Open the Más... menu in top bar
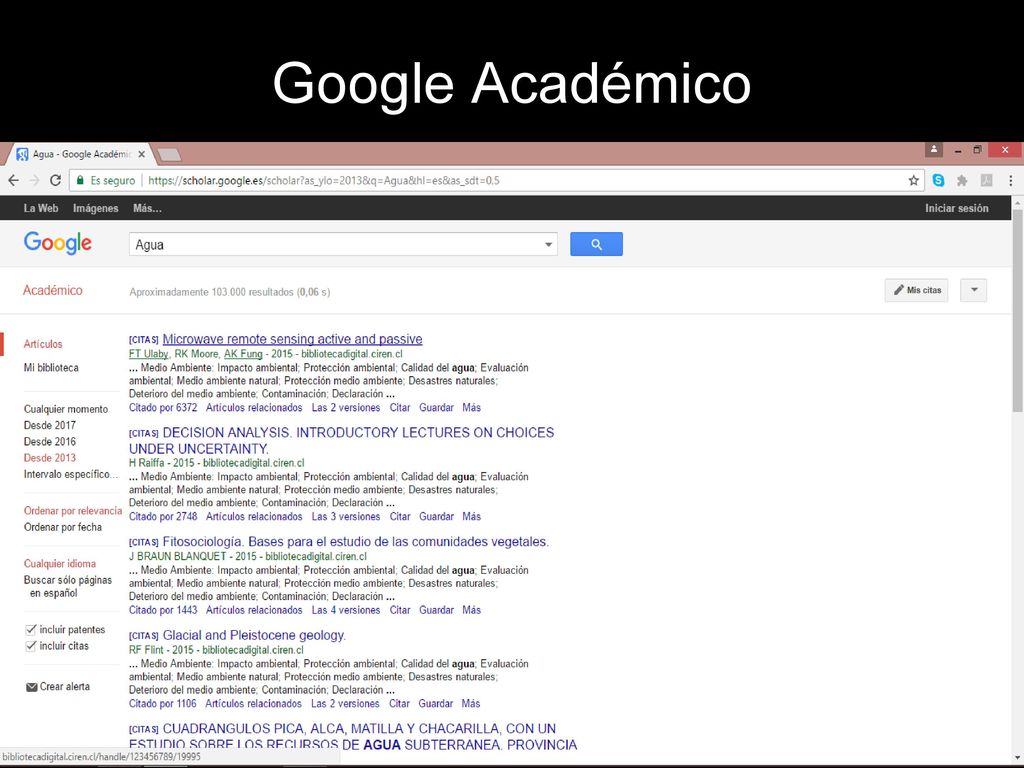 (148, 208)
